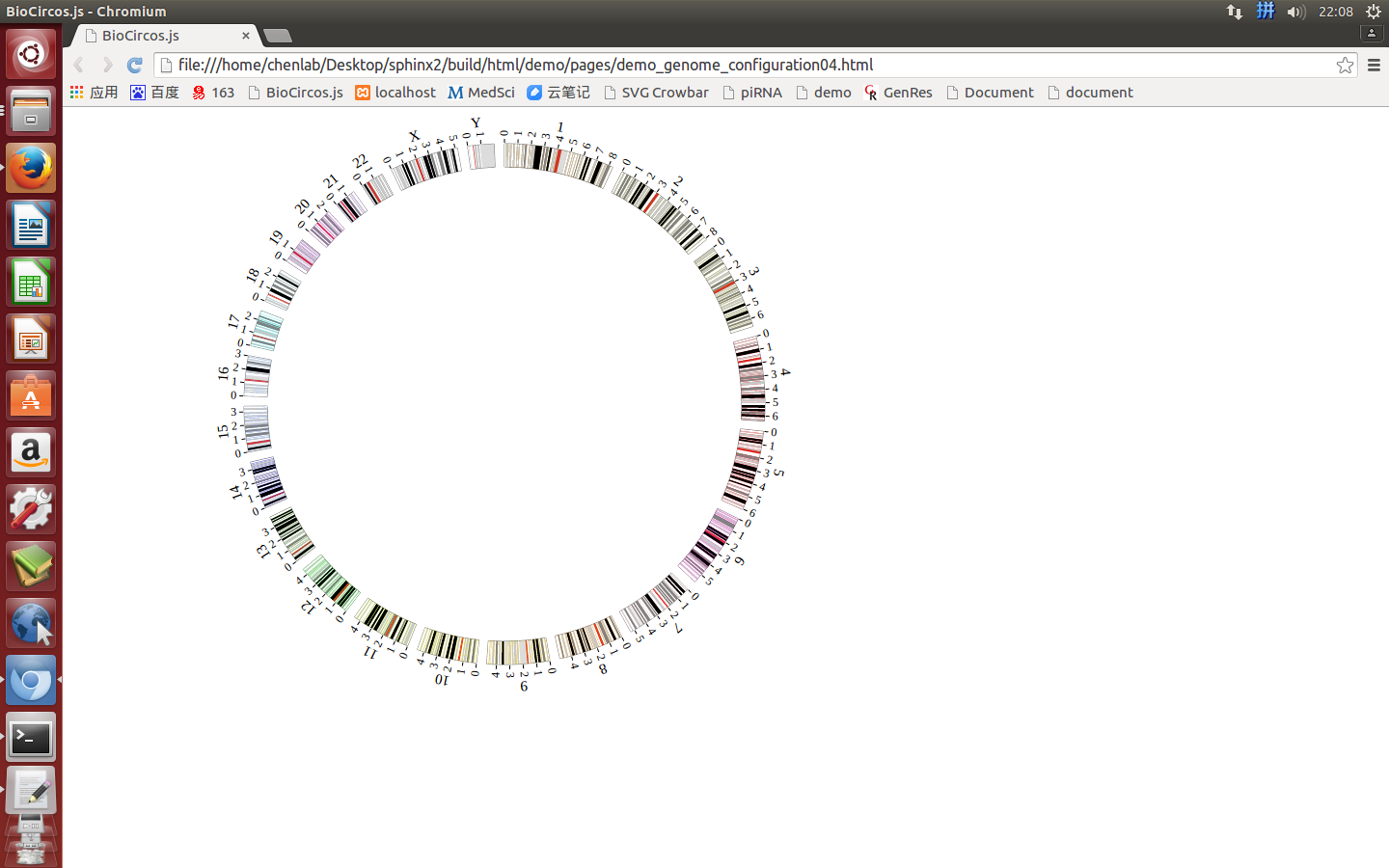Click the clock showing 22:08

(1336, 12)
